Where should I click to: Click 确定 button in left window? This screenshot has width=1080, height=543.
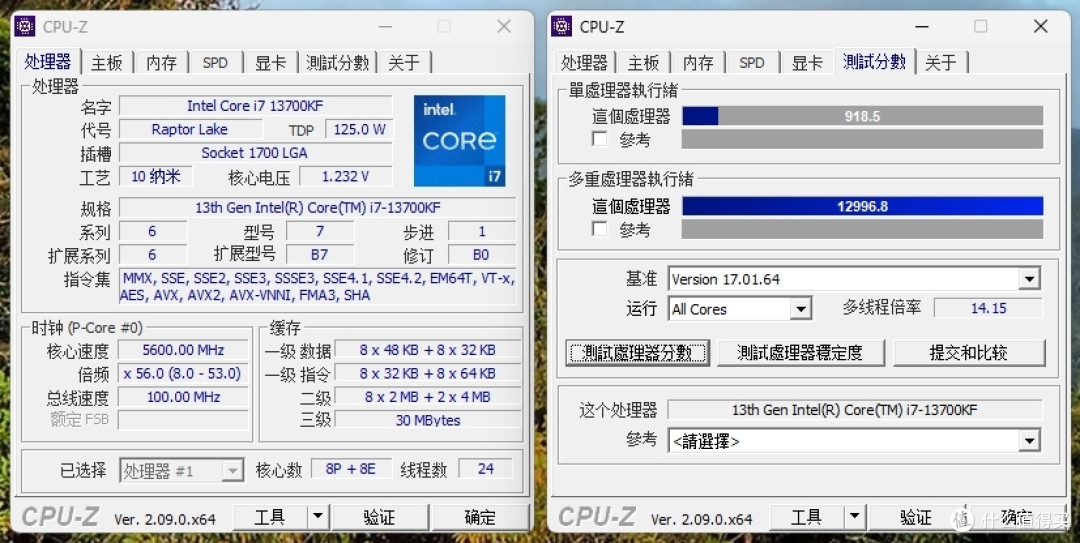[480, 517]
